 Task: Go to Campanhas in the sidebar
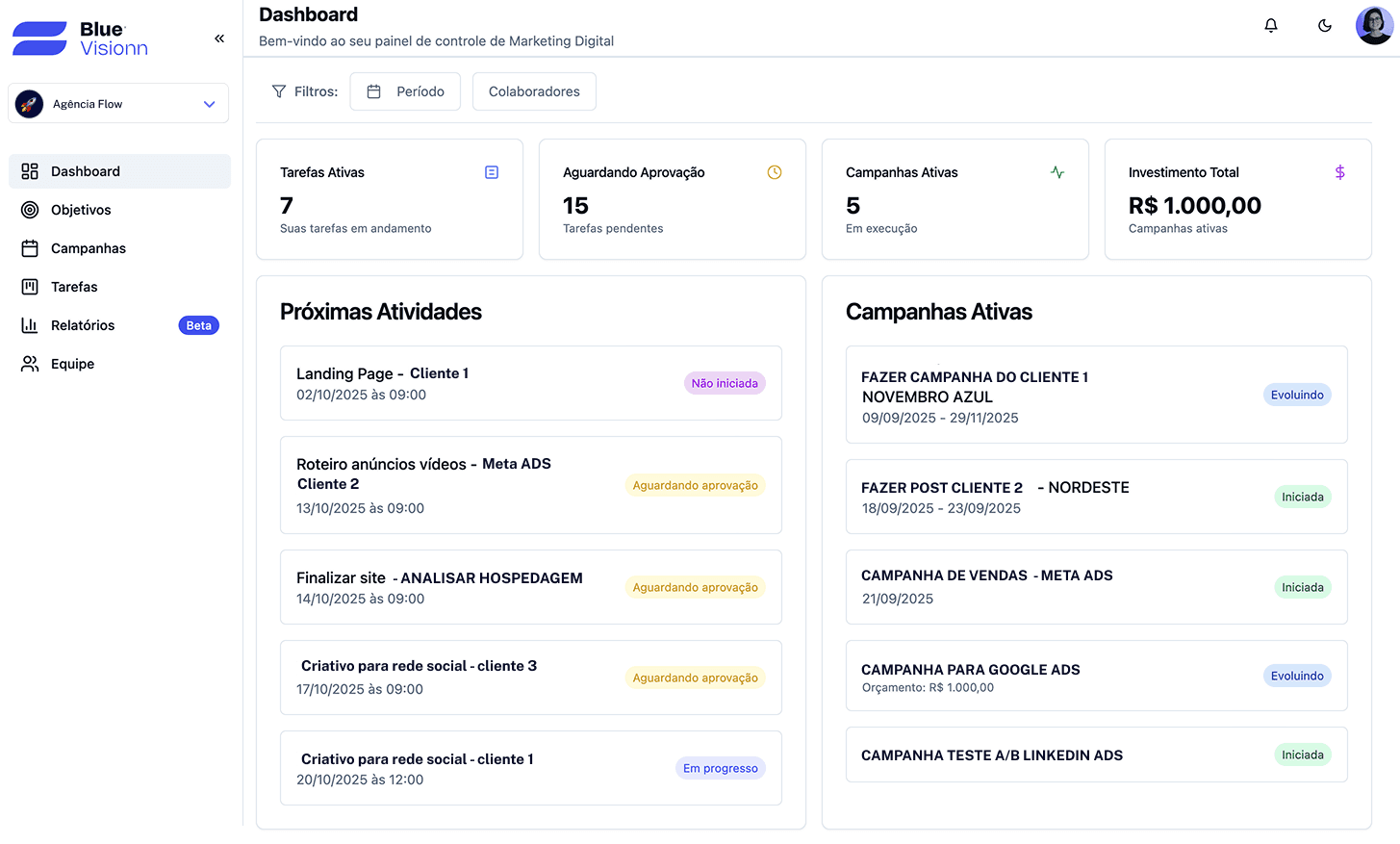point(88,248)
